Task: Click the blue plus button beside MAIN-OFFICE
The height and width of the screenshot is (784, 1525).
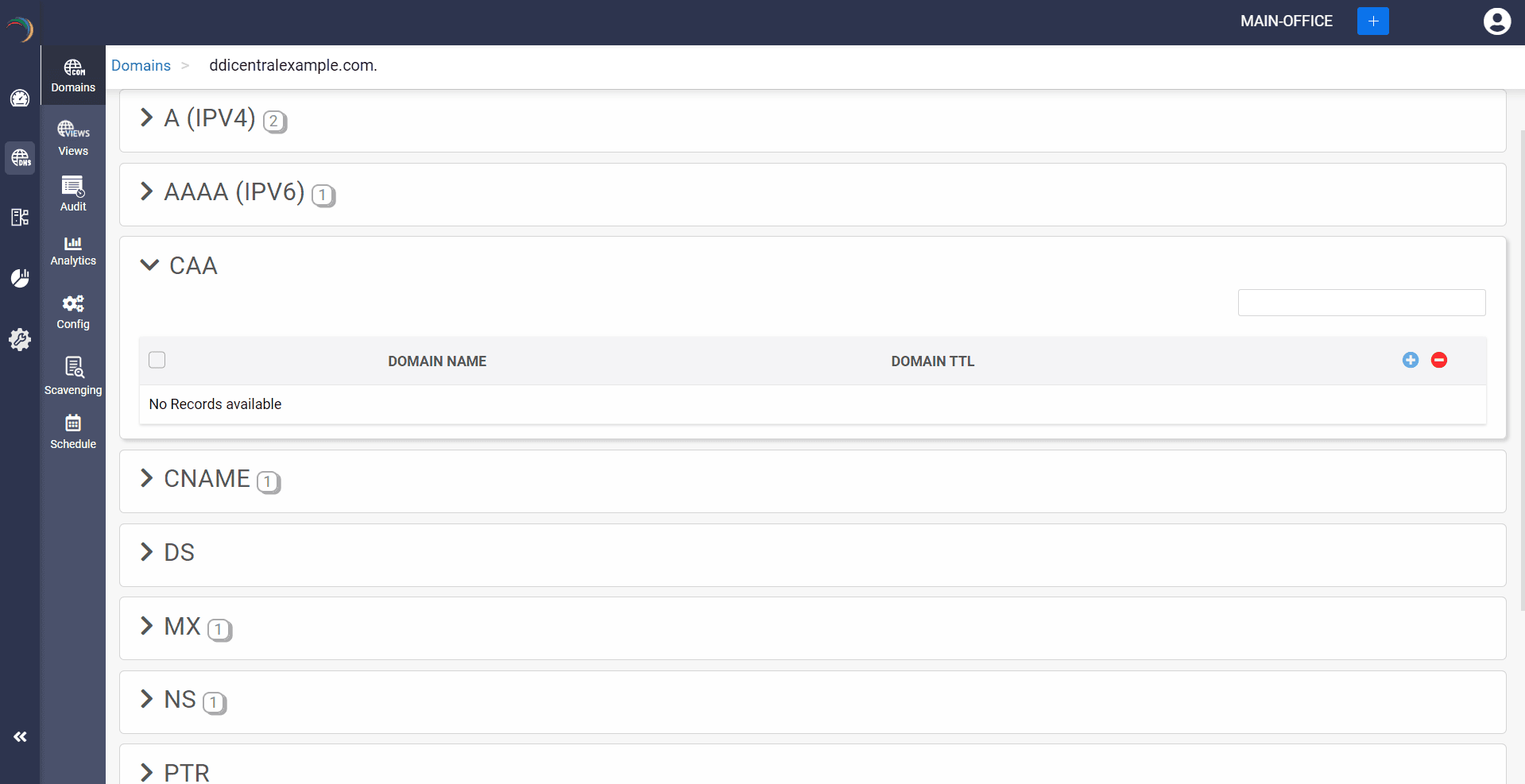Action: coord(1373,21)
